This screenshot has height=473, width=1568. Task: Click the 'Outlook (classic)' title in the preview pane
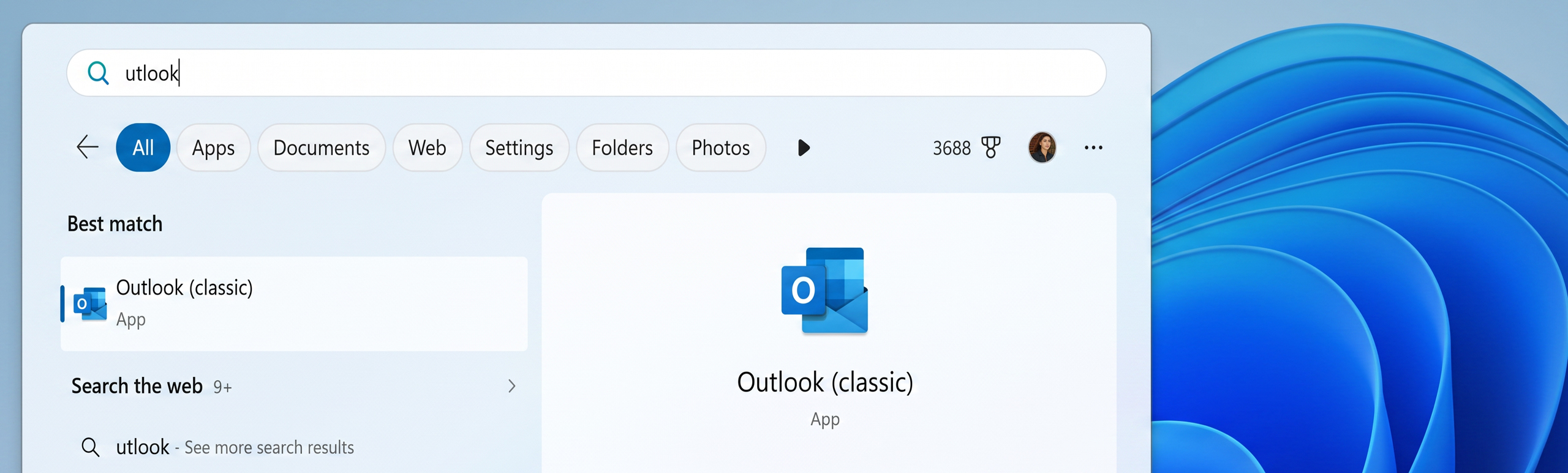pos(825,382)
